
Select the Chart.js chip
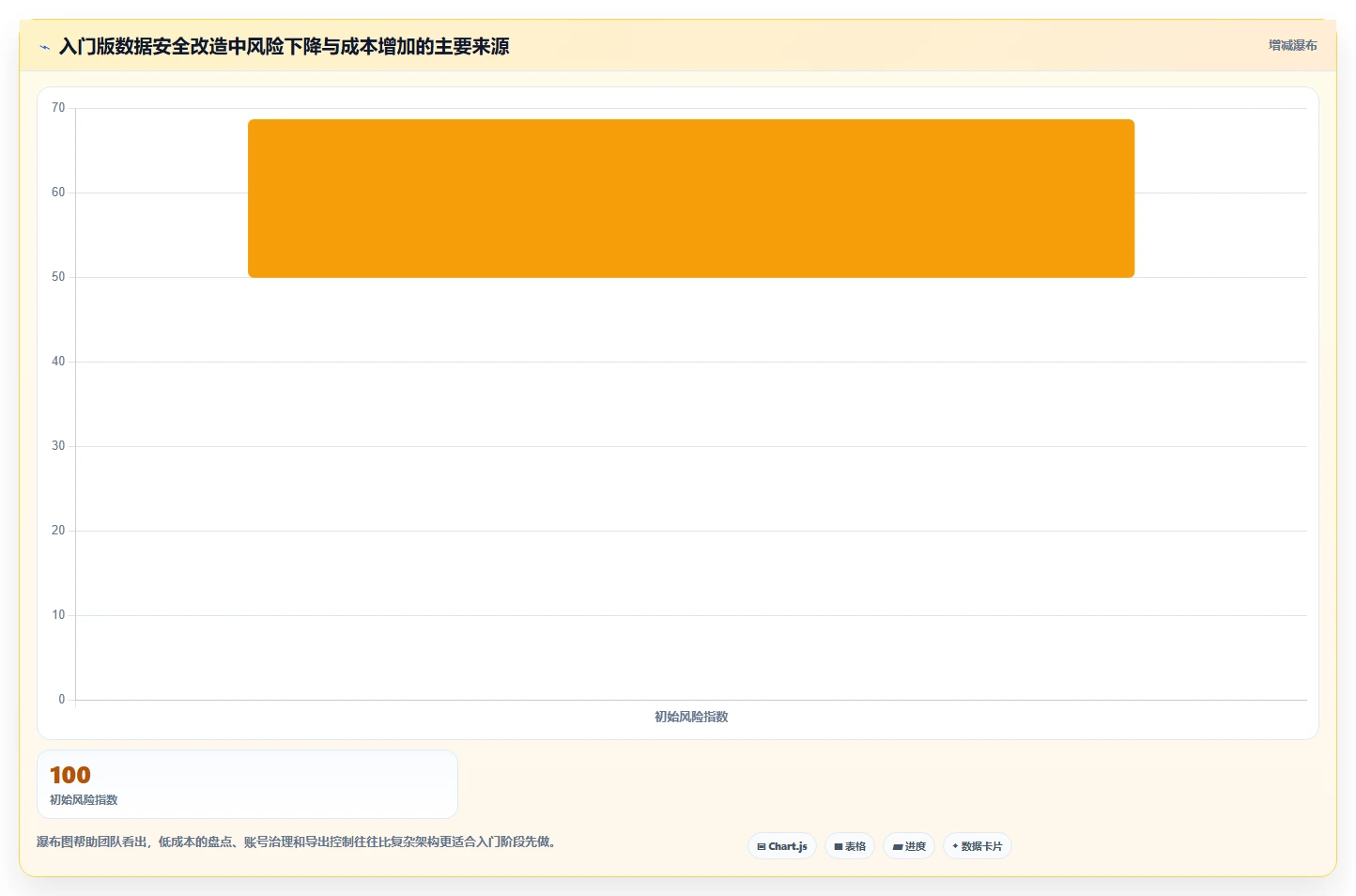(782, 846)
